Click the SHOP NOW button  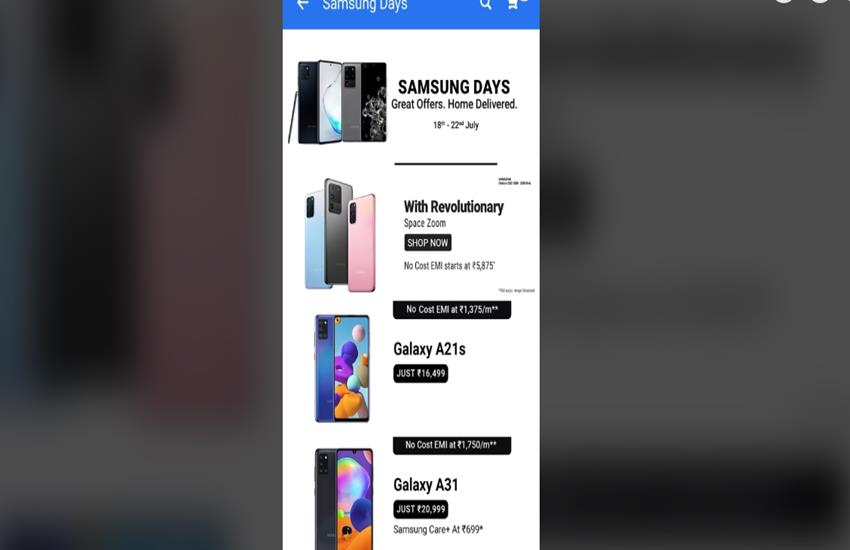[428, 243]
